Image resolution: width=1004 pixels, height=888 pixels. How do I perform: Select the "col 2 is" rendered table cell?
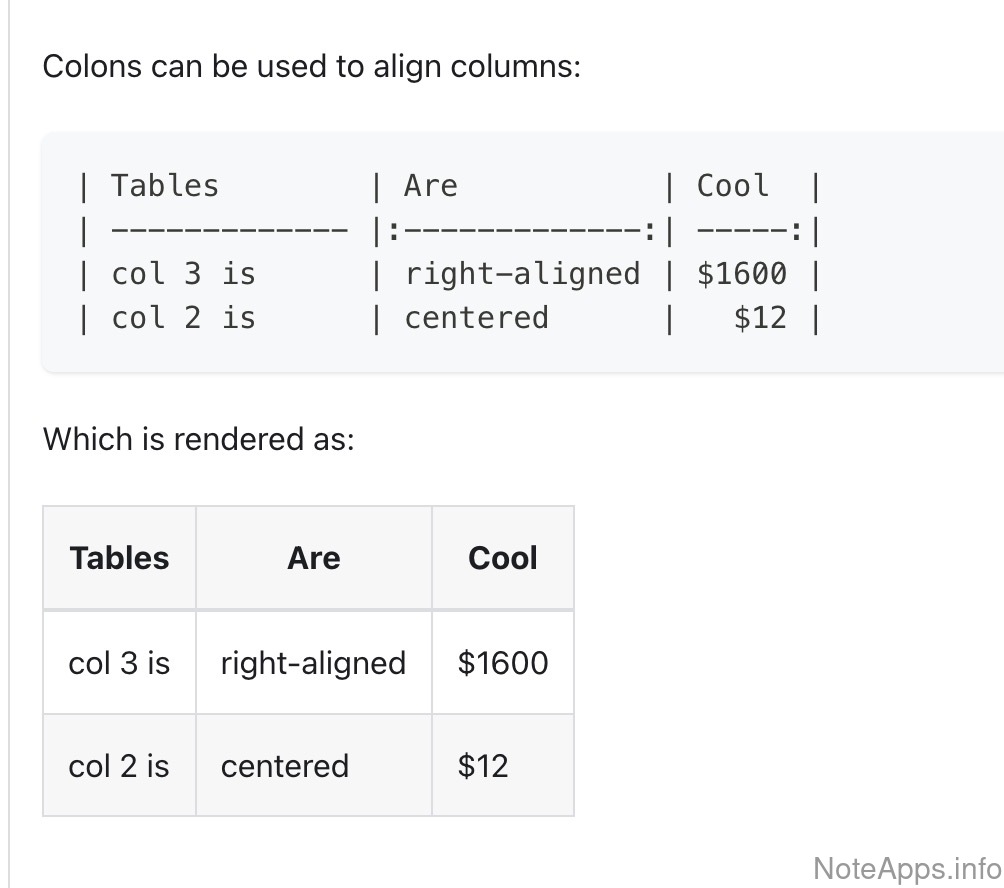[x=119, y=766]
